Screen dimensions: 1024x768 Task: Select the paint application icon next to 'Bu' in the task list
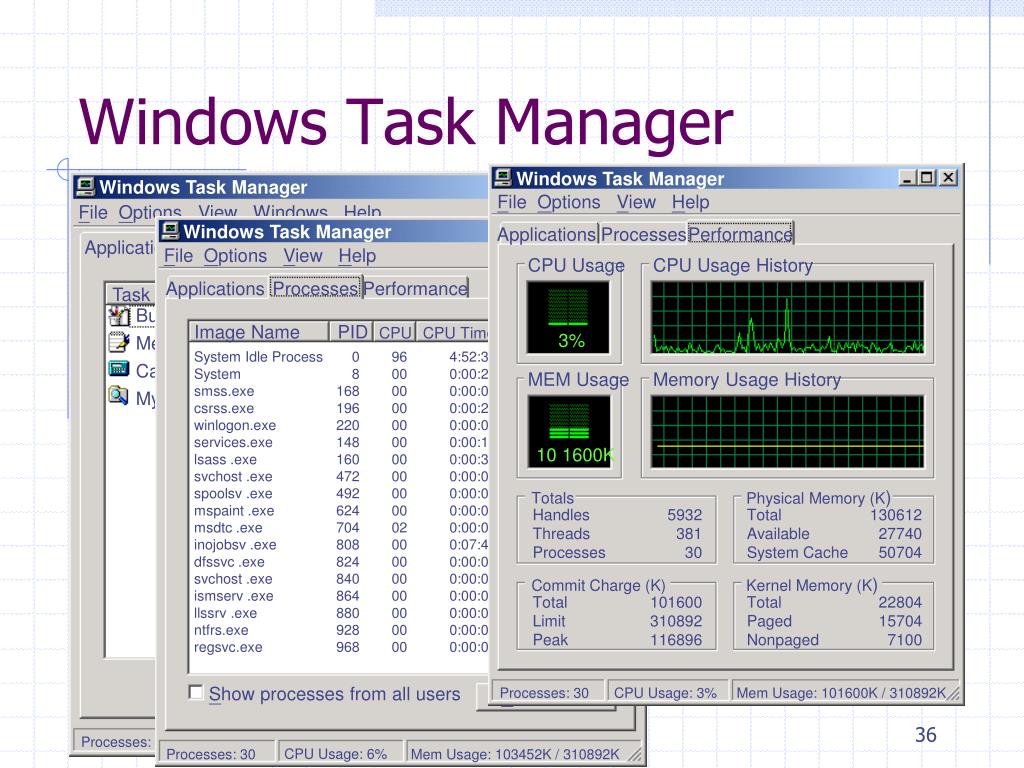click(x=119, y=315)
